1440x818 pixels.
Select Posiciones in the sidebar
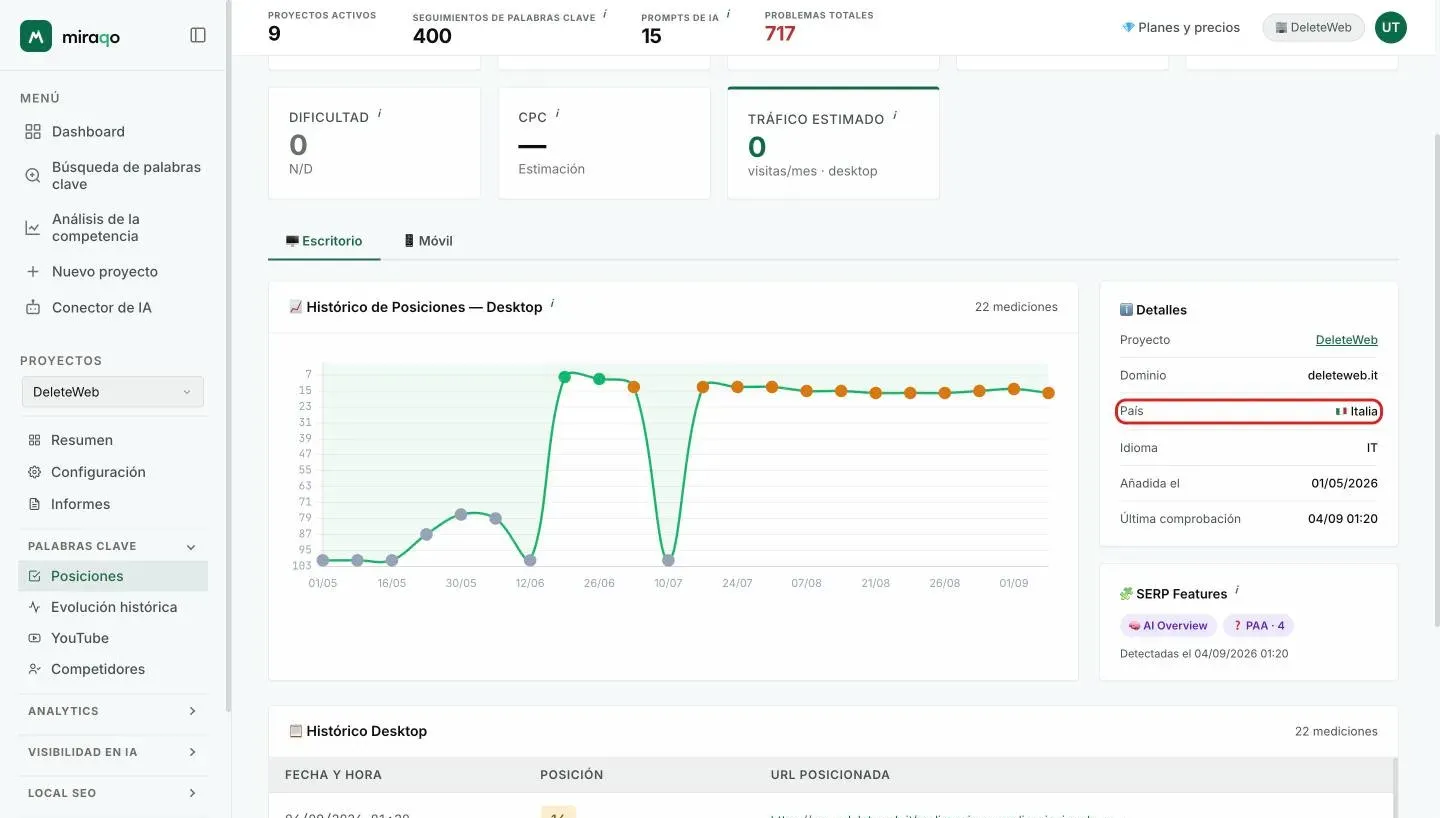click(113, 576)
